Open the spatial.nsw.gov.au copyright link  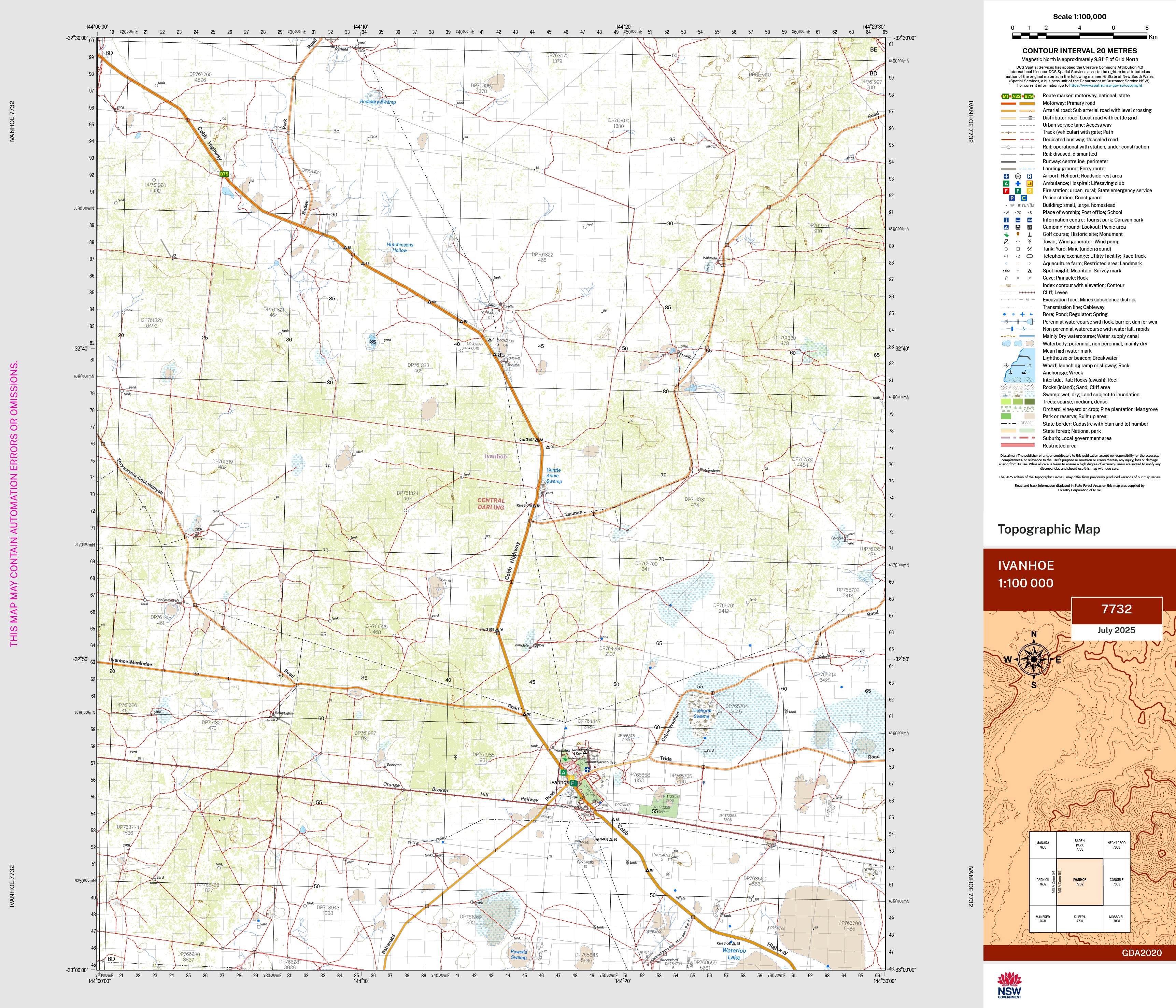tap(1106, 86)
